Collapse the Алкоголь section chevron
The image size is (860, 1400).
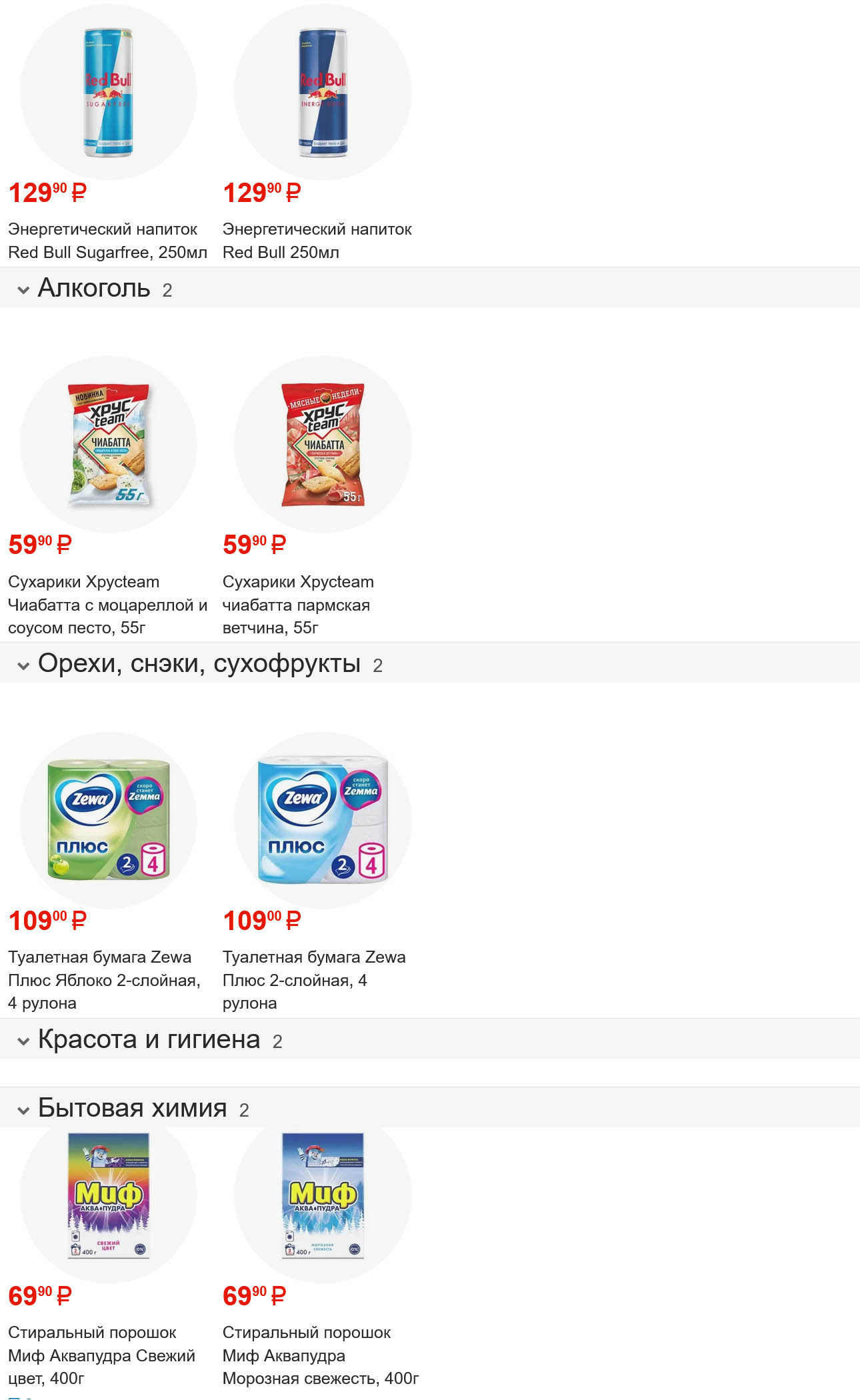point(23,290)
